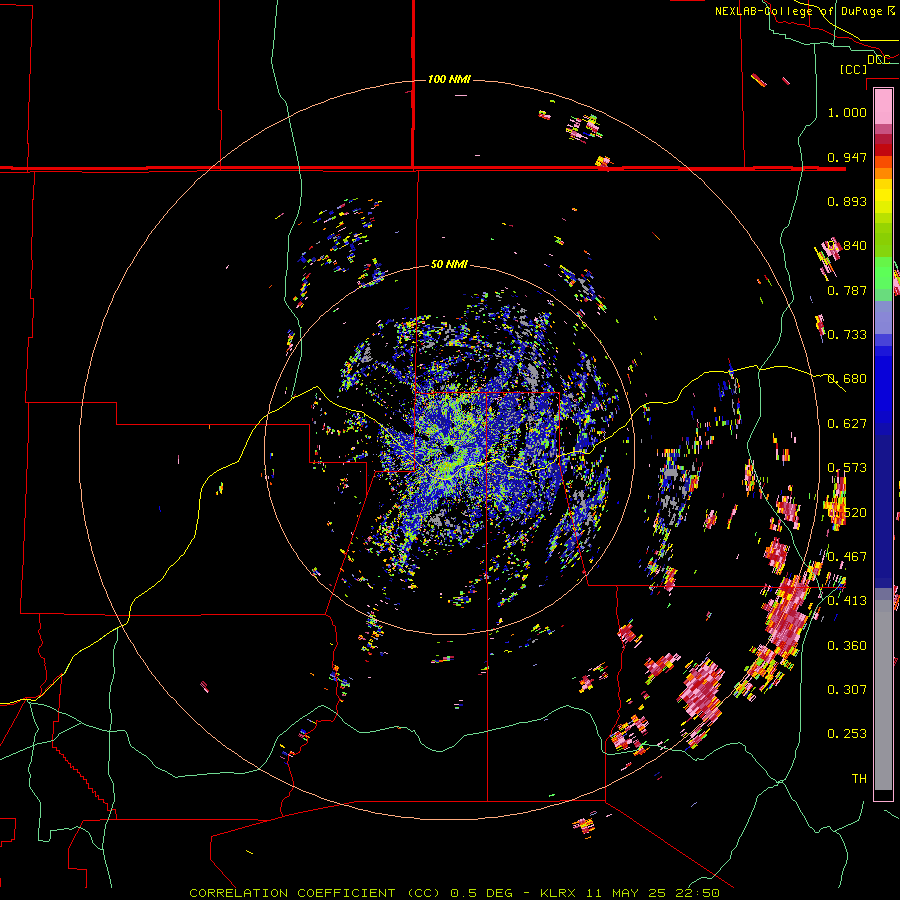Click the black radar site dot at center
Image resolution: width=900 pixels, height=900 pixels.
pos(449,449)
